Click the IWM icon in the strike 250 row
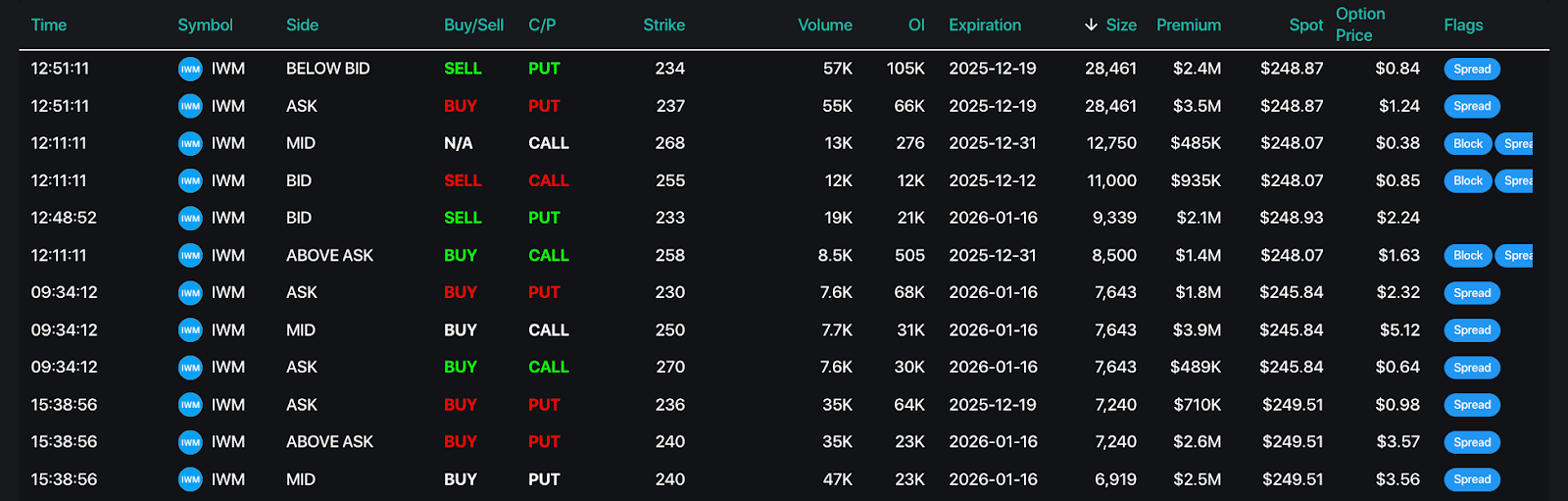Image resolution: width=1568 pixels, height=501 pixels. [x=190, y=330]
